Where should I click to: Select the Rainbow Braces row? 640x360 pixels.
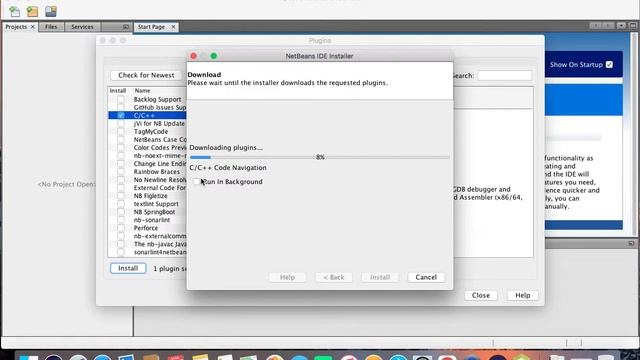tap(147, 172)
